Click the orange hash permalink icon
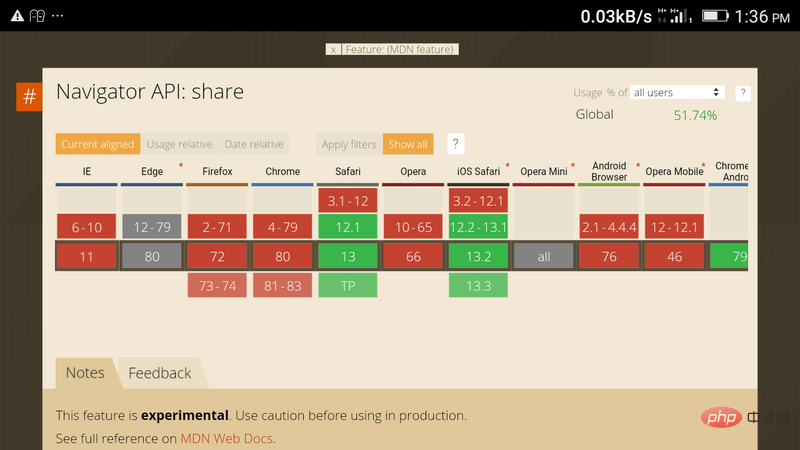This screenshot has height=450, width=800. 29,97
